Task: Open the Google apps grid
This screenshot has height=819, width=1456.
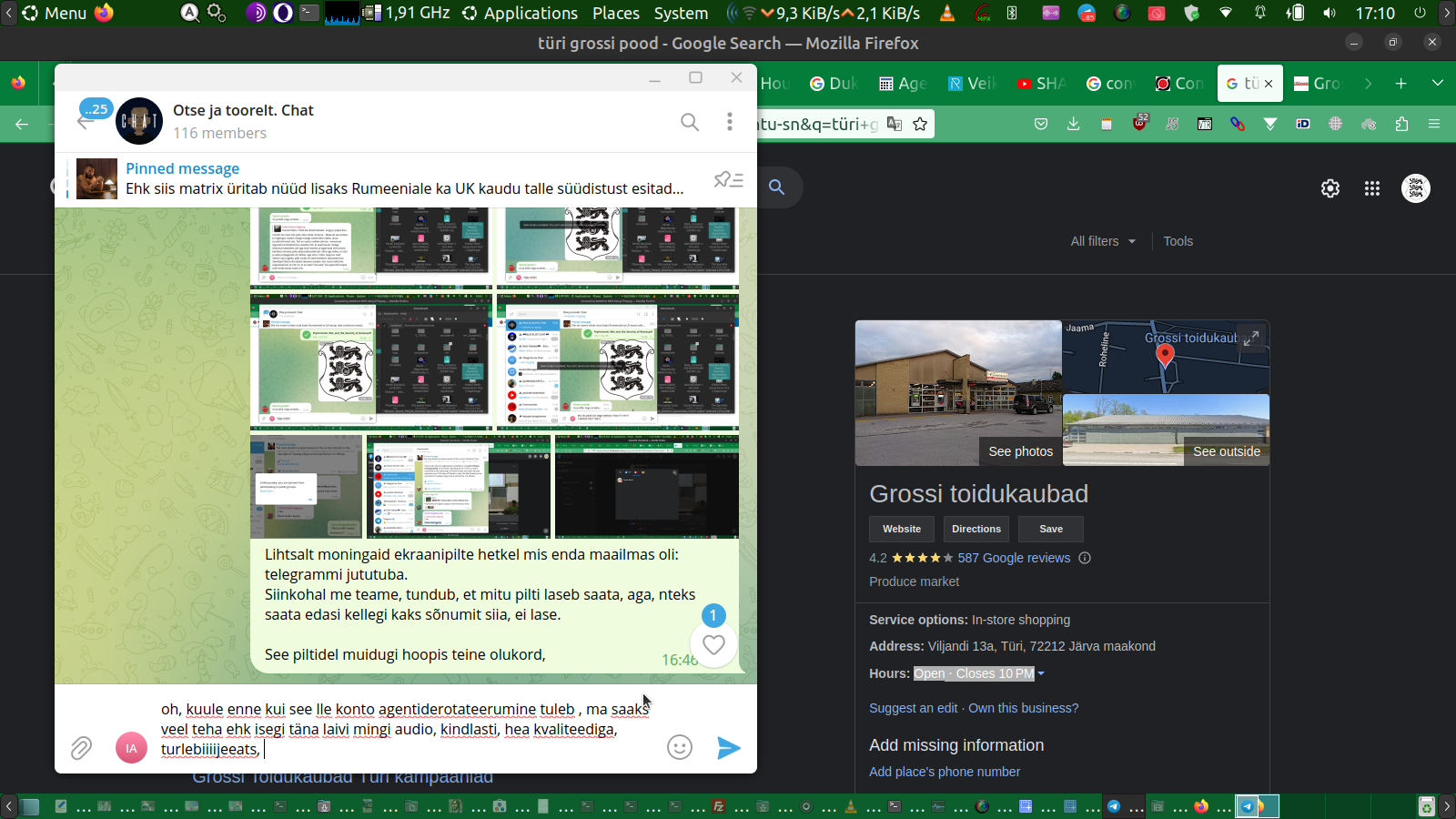Action: pos(1372,188)
